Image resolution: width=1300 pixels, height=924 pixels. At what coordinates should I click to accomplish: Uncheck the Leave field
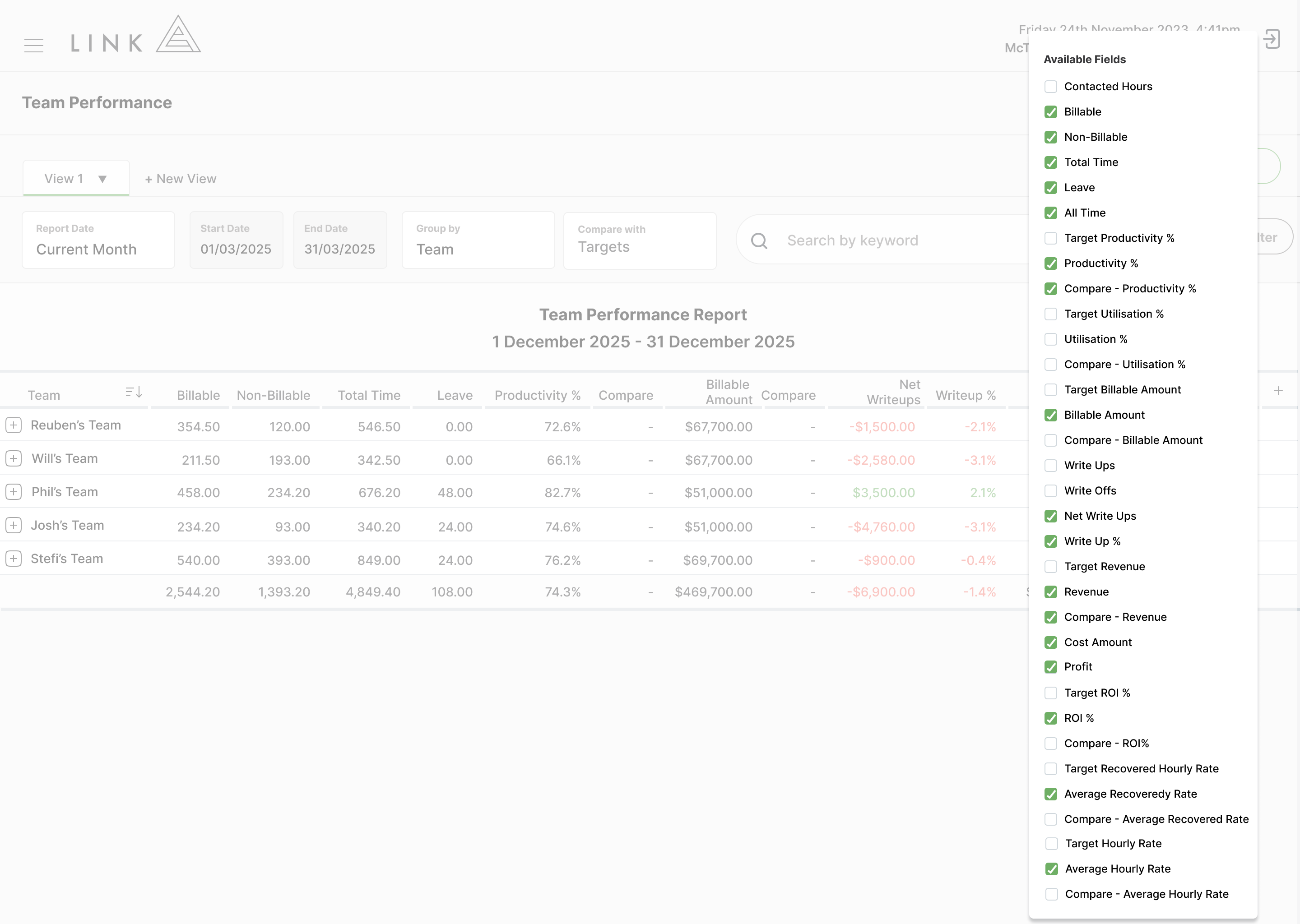point(1051,188)
